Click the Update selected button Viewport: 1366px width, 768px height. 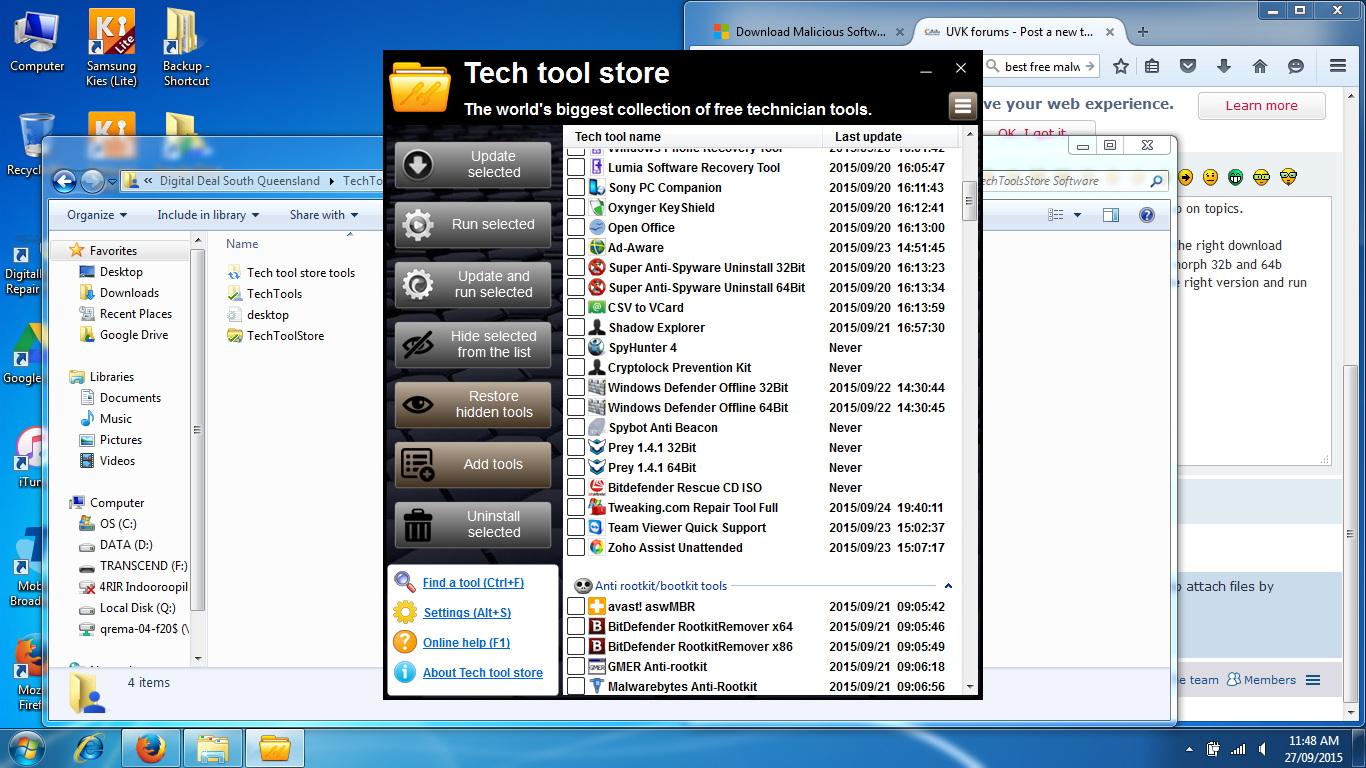click(473, 165)
